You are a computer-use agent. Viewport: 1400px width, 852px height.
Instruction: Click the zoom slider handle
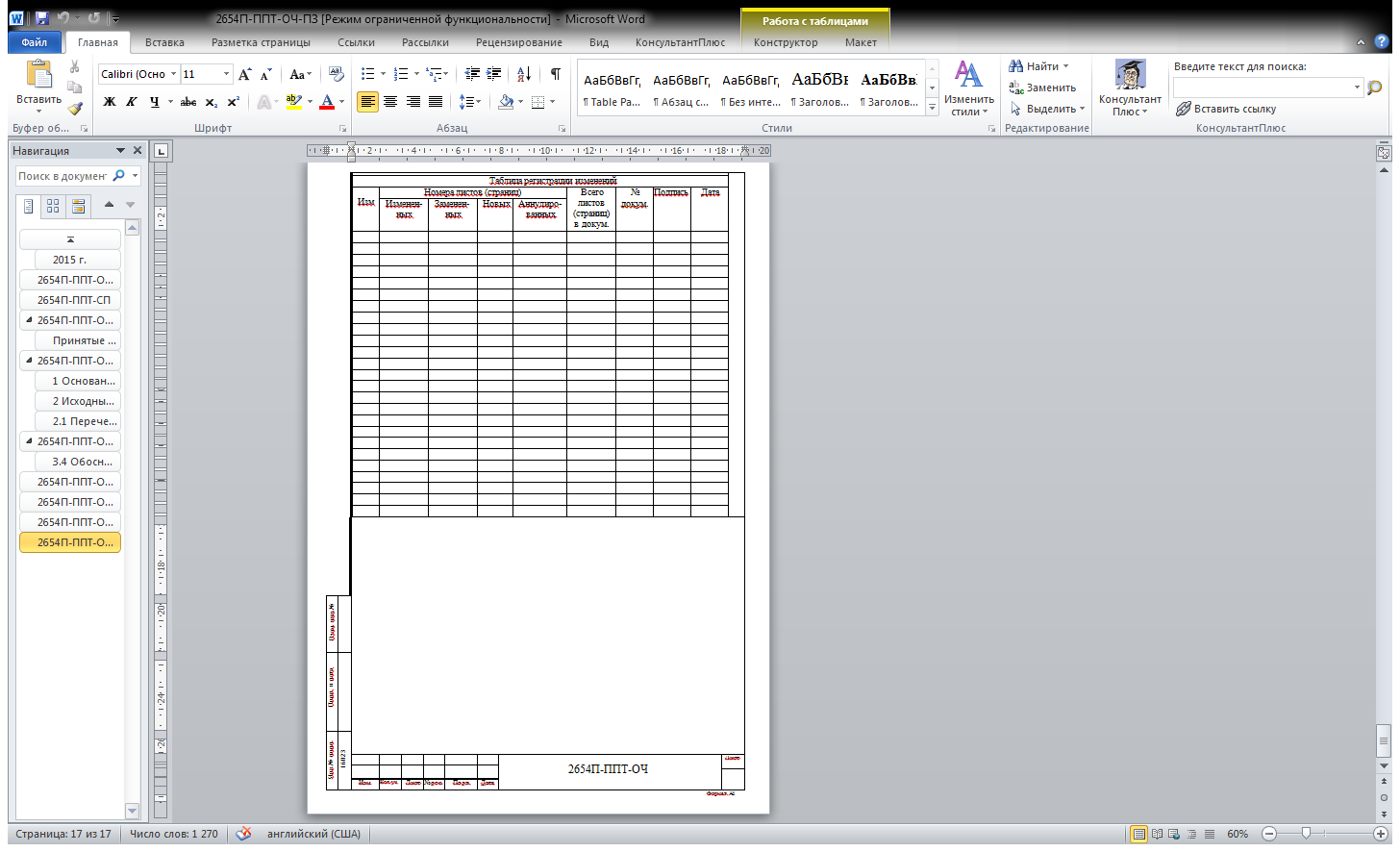pos(1306,834)
